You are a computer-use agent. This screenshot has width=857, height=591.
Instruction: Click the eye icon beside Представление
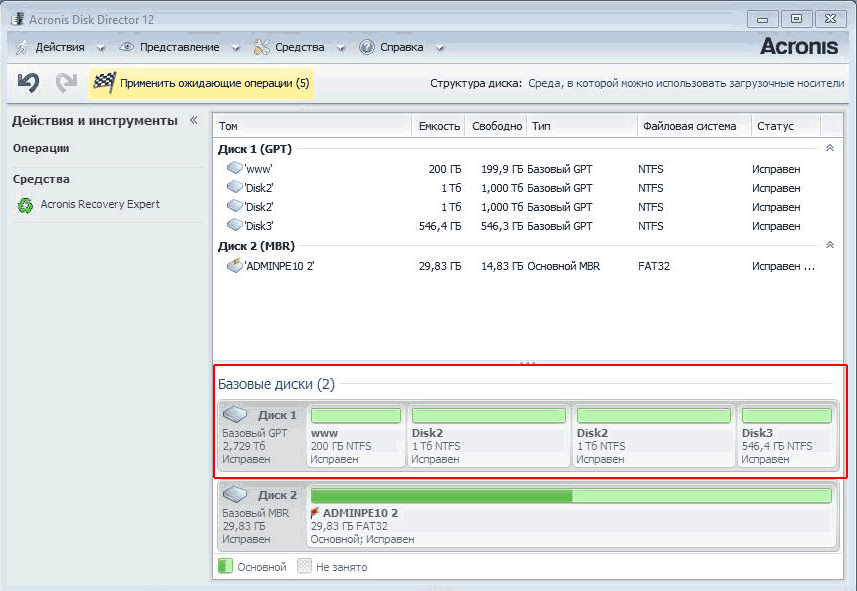pos(126,47)
